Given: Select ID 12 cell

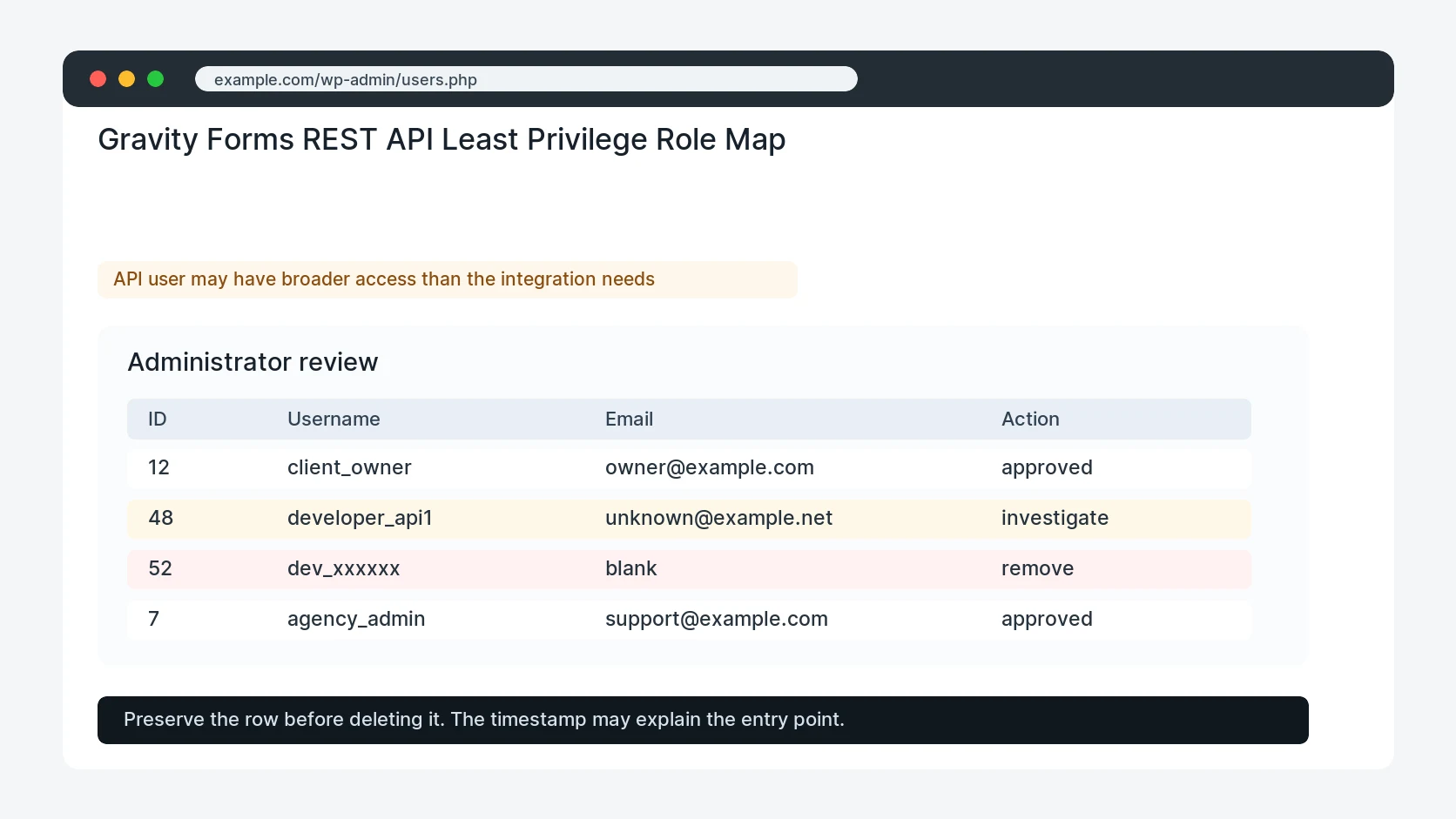Looking at the screenshot, I should coord(158,467).
